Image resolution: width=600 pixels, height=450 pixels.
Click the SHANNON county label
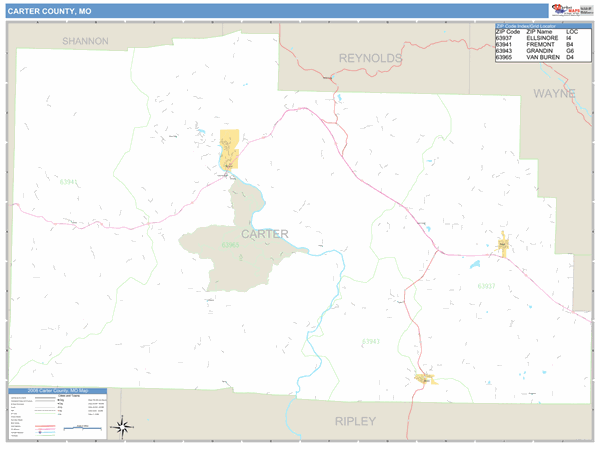point(85,41)
